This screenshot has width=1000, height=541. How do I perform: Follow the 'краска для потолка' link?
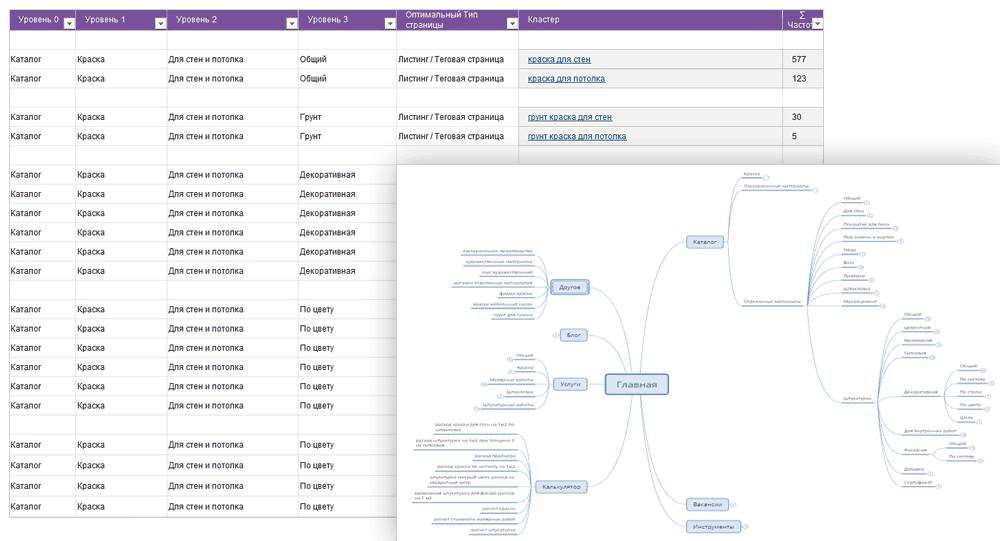(x=566, y=79)
